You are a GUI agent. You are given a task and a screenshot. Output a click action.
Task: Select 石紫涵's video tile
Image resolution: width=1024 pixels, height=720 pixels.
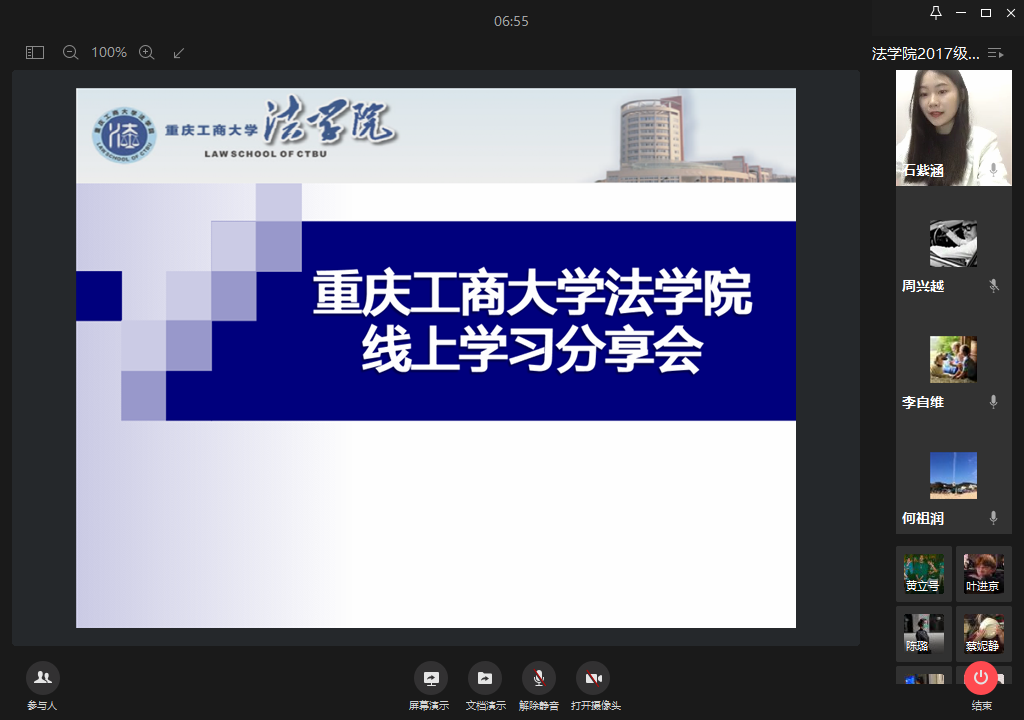tap(953, 127)
